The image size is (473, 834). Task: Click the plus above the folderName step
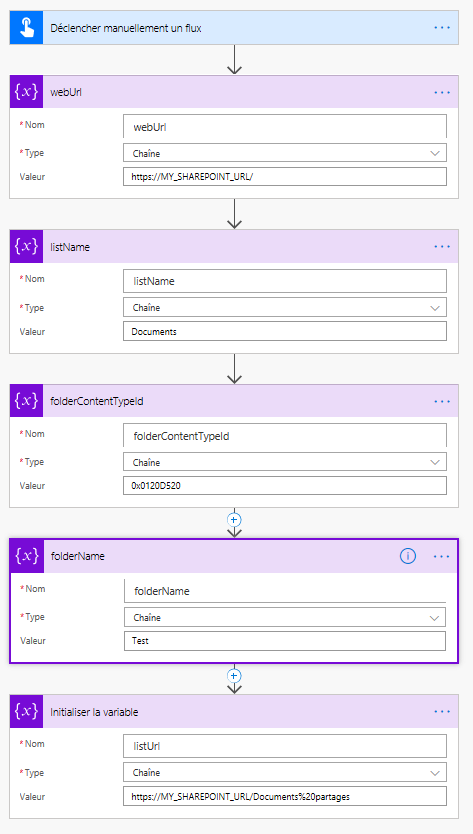coord(234,519)
